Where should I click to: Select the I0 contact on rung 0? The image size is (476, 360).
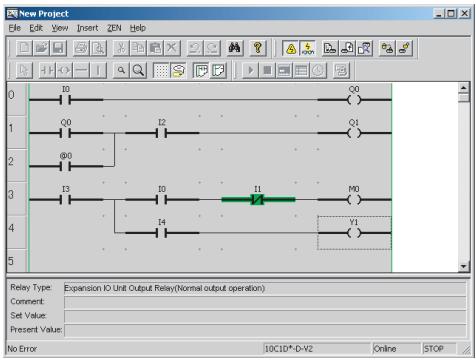click(x=66, y=99)
